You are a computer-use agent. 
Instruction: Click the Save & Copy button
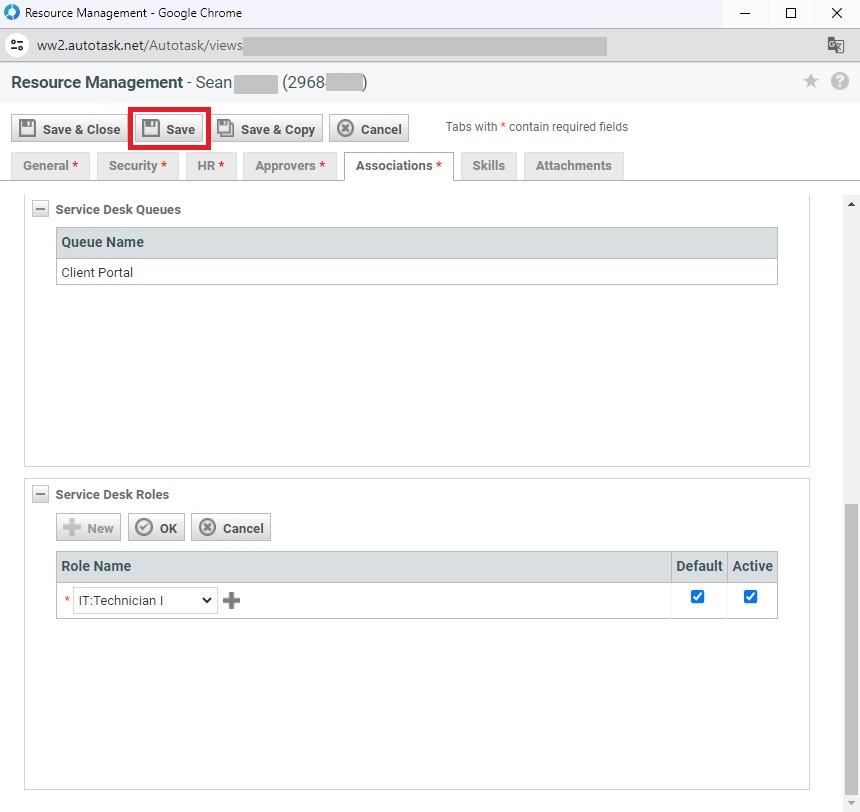267,129
